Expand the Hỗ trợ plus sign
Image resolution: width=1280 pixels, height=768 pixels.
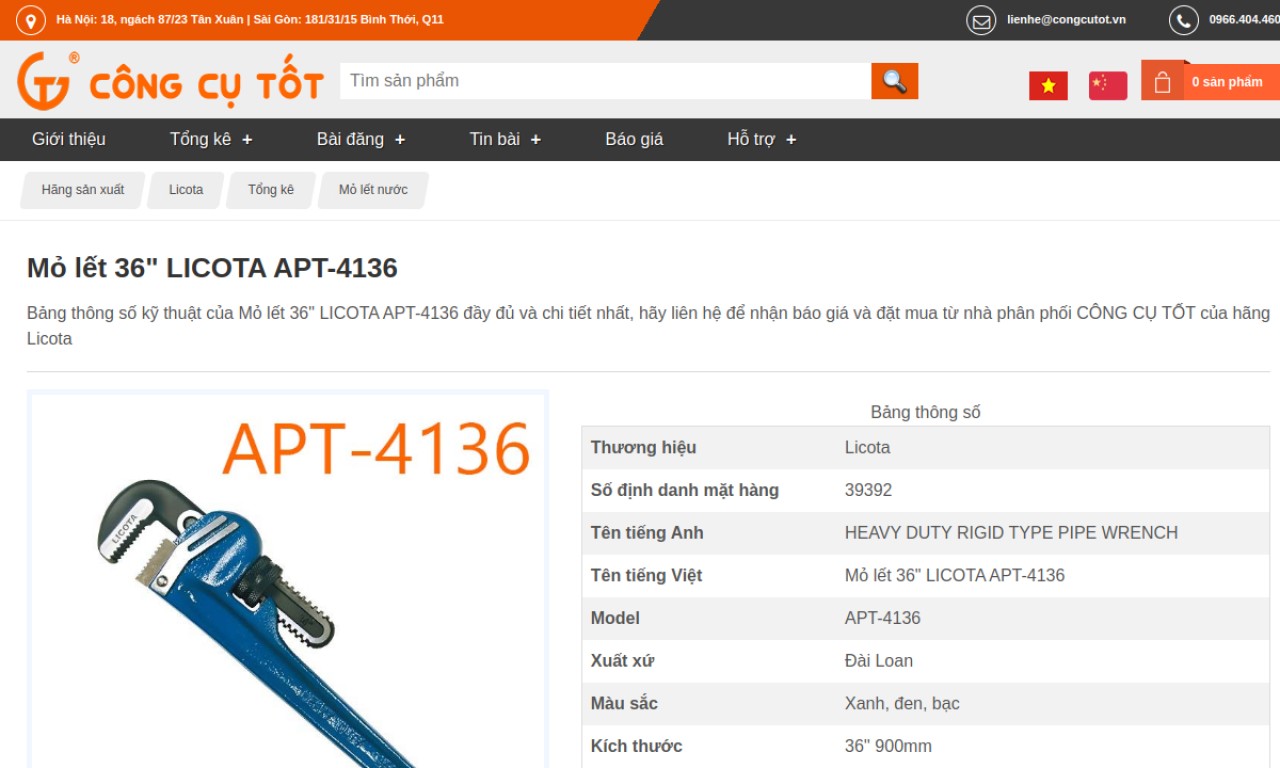(x=791, y=140)
